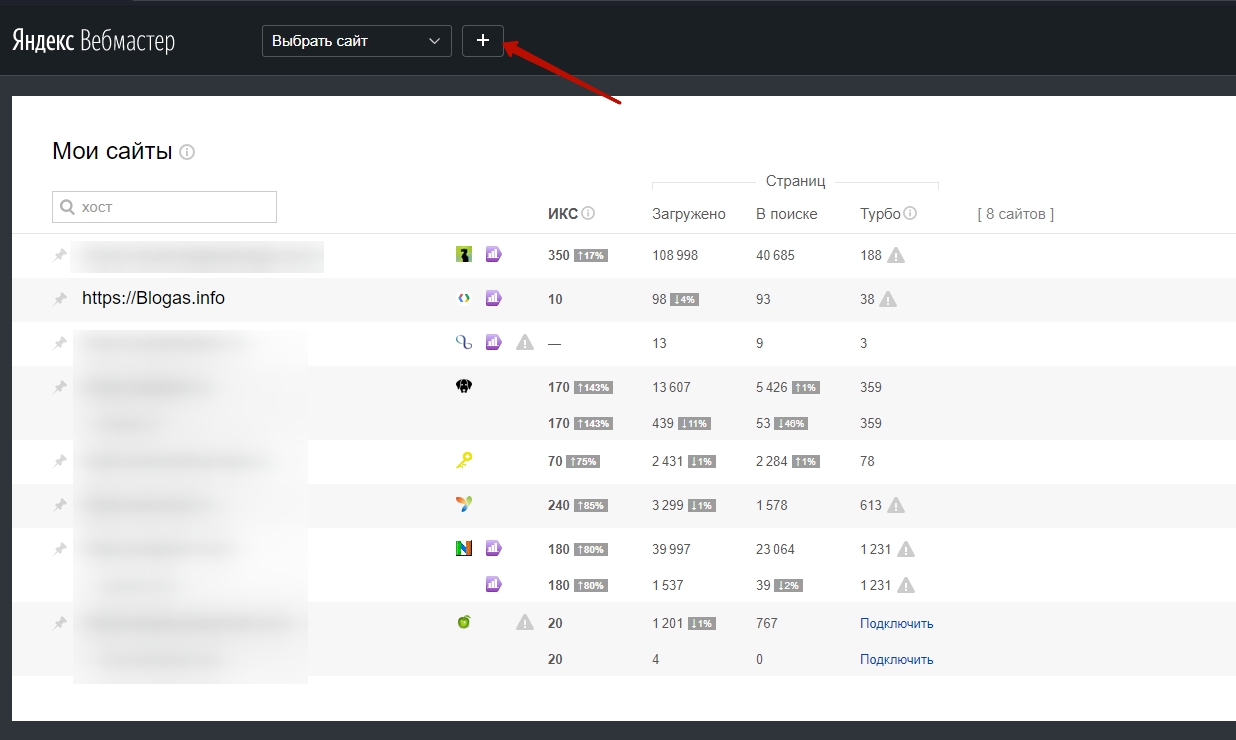Click the info icon next to ИКС header
The height and width of the screenshot is (740, 1236).
click(588, 213)
